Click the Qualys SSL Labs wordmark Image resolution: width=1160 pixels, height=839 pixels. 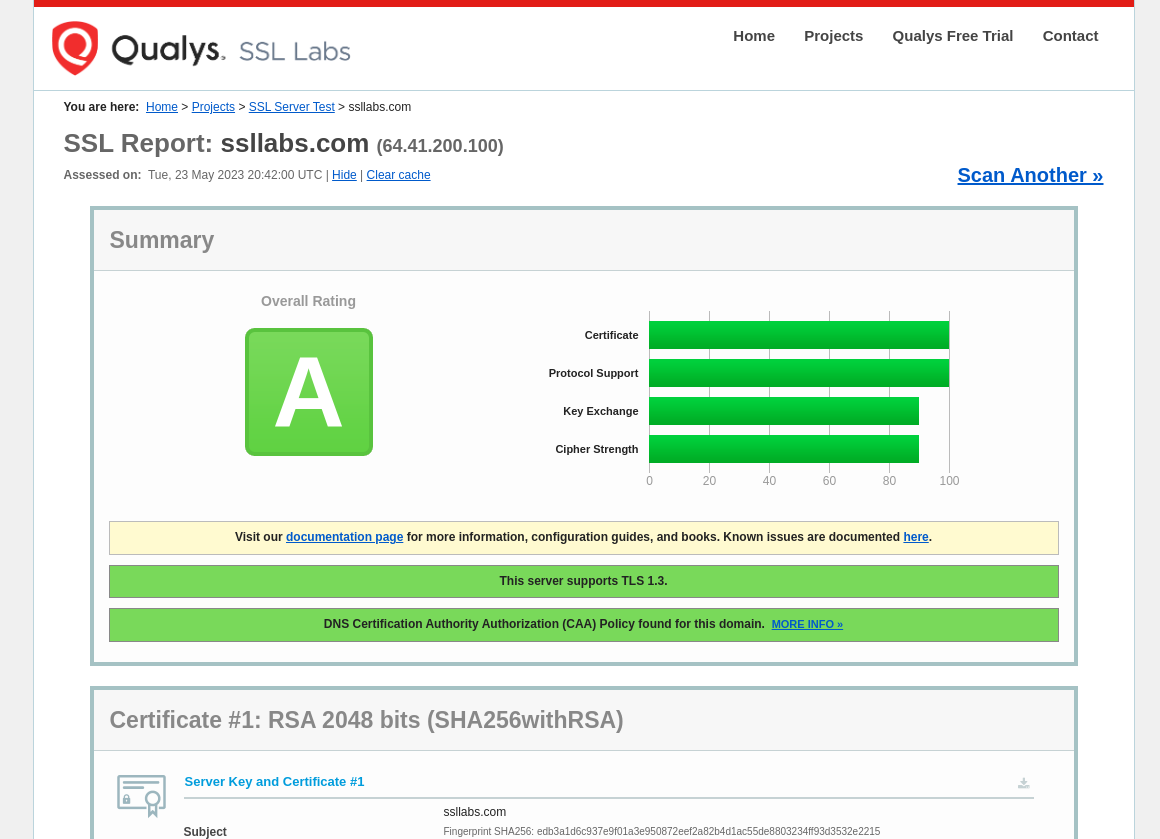(230, 50)
